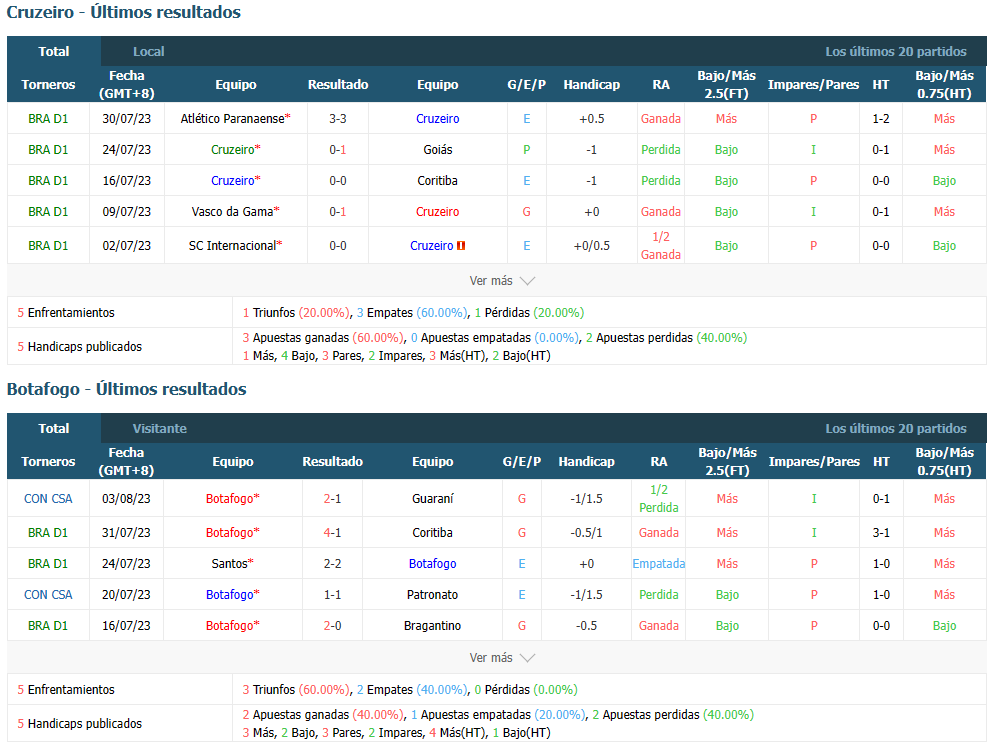Open BRA D1 league on 30/07/23 row

pyautogui.click(x=48, y=118)
